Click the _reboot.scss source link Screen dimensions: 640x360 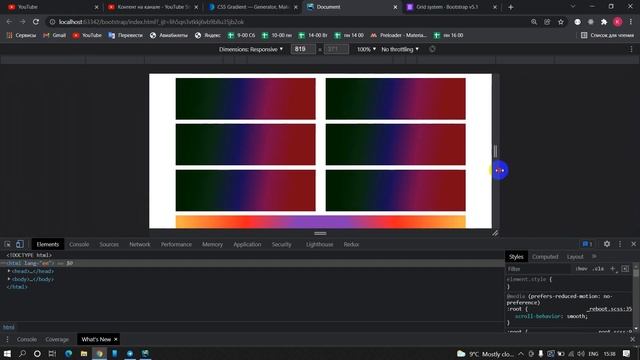click(609, 309)
